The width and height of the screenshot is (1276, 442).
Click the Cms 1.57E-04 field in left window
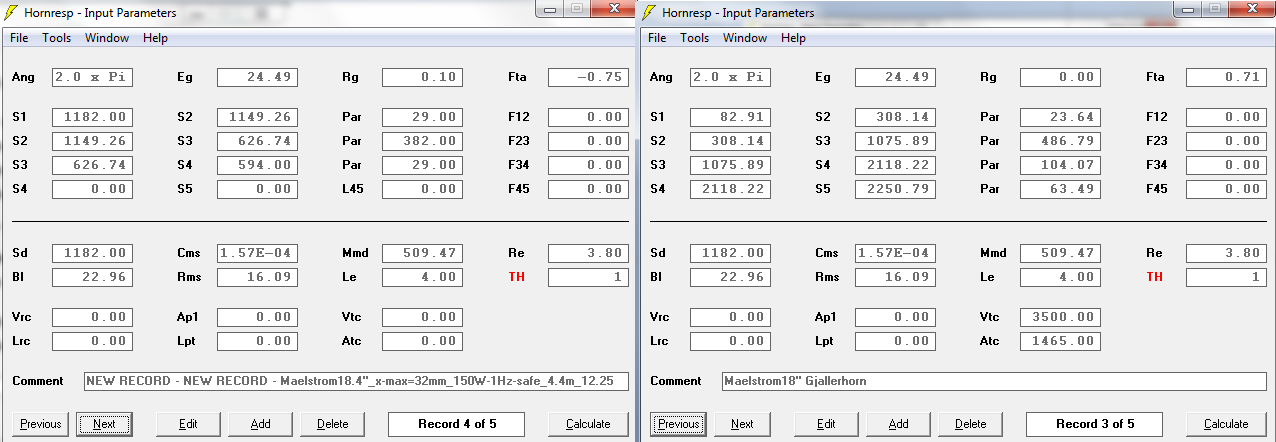(x=257, y=253)
